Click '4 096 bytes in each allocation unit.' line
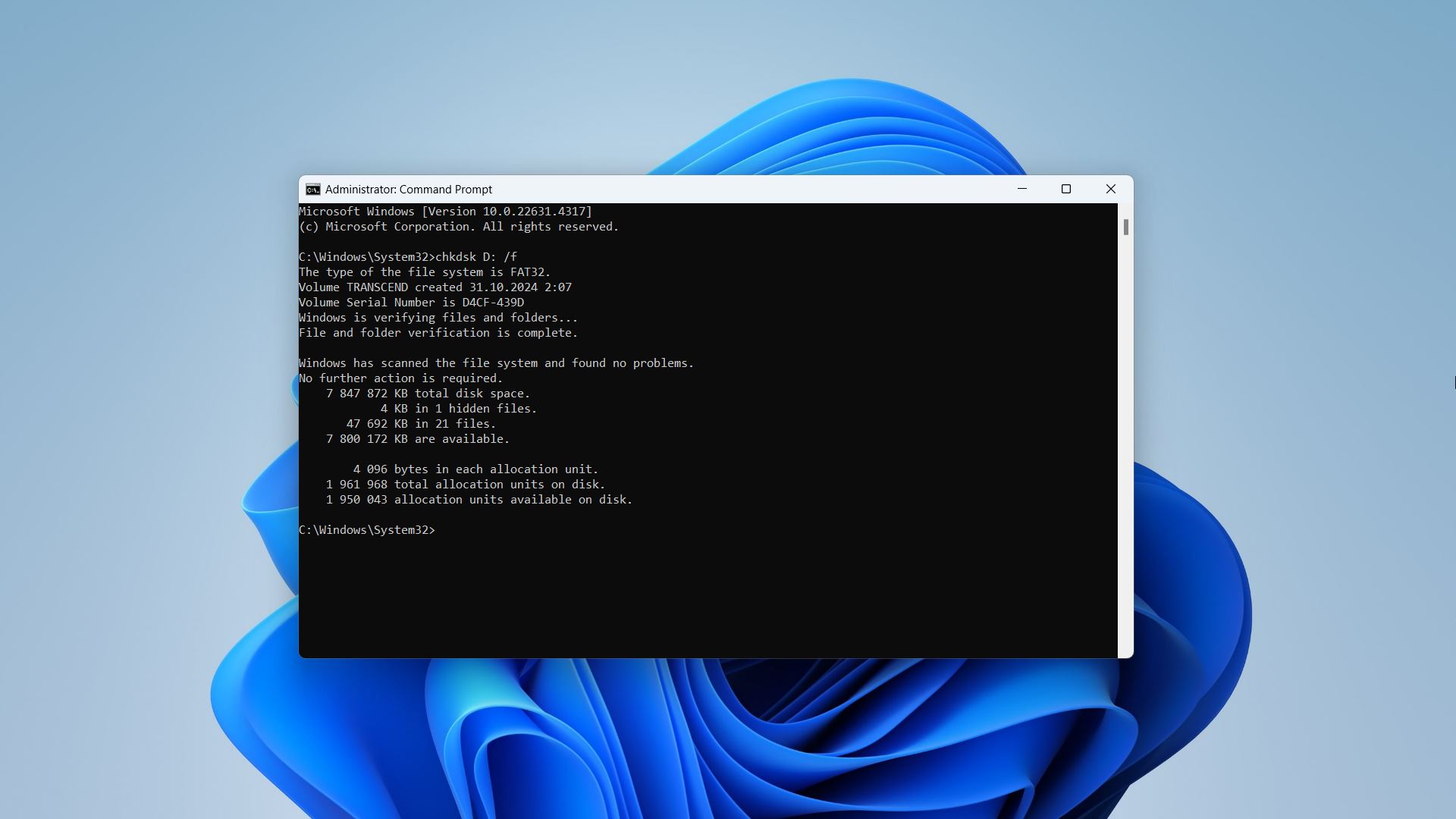 click(476, 469)
